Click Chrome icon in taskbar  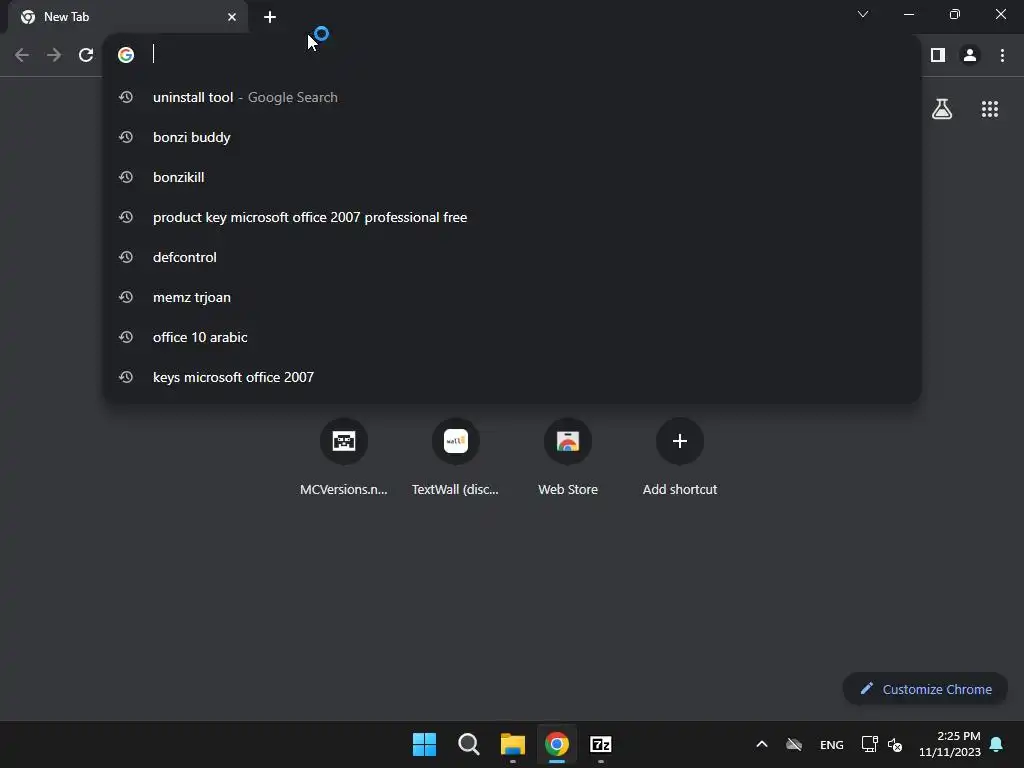pos(556,744)
